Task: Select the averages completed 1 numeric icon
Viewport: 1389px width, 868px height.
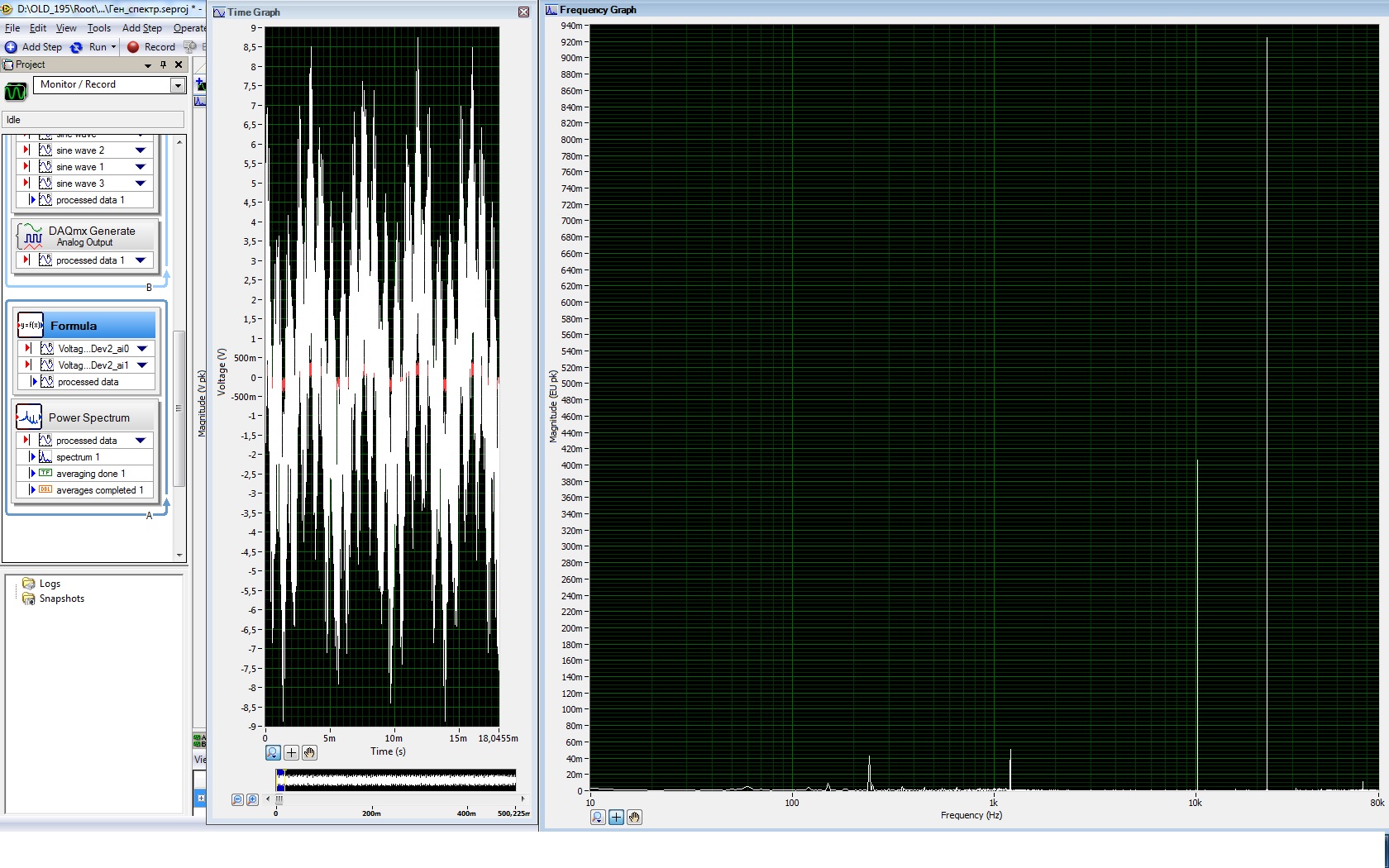Action: (x=45, y=490)
